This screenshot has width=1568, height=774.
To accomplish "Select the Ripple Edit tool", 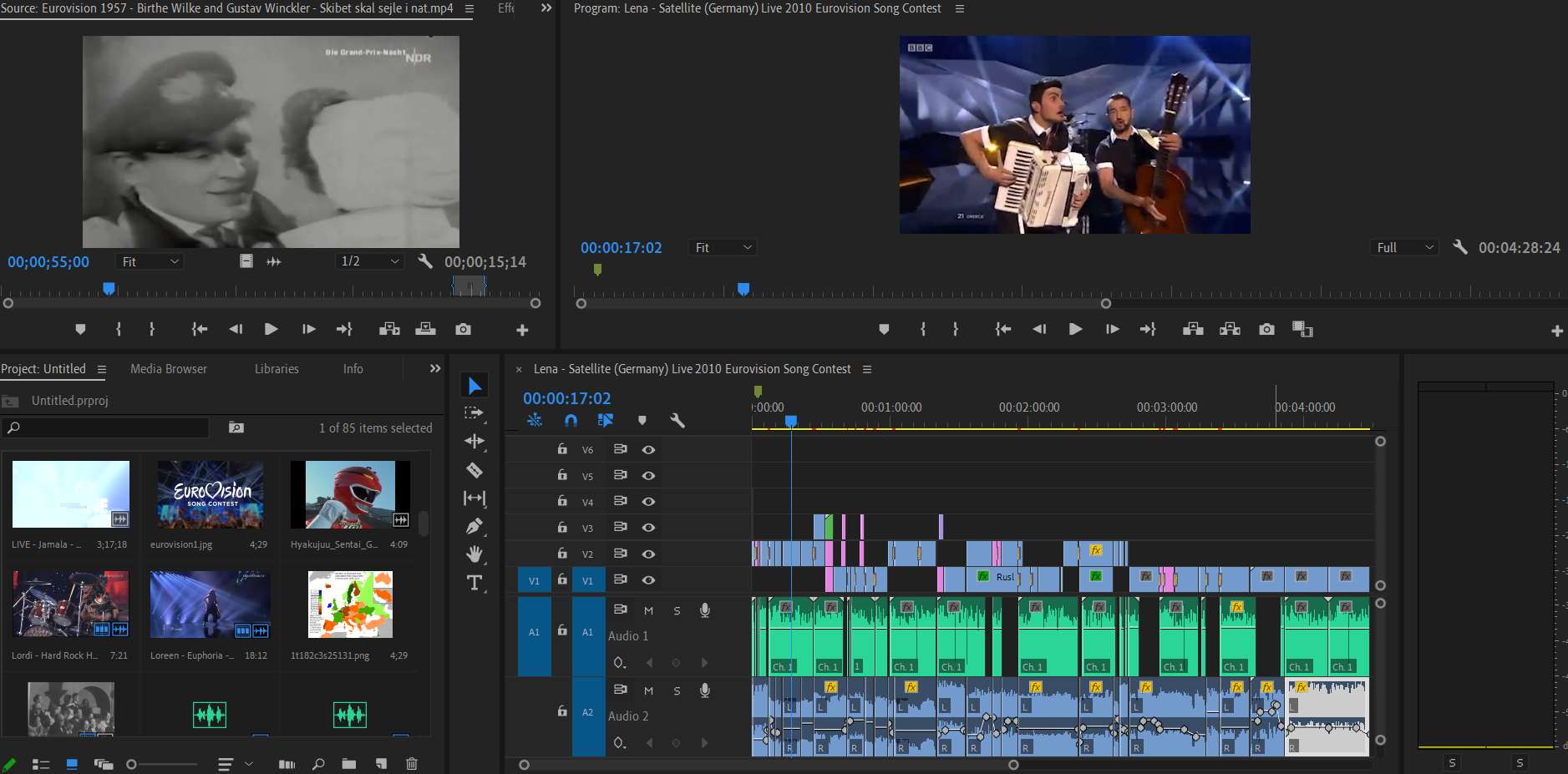I will [474, 441].
